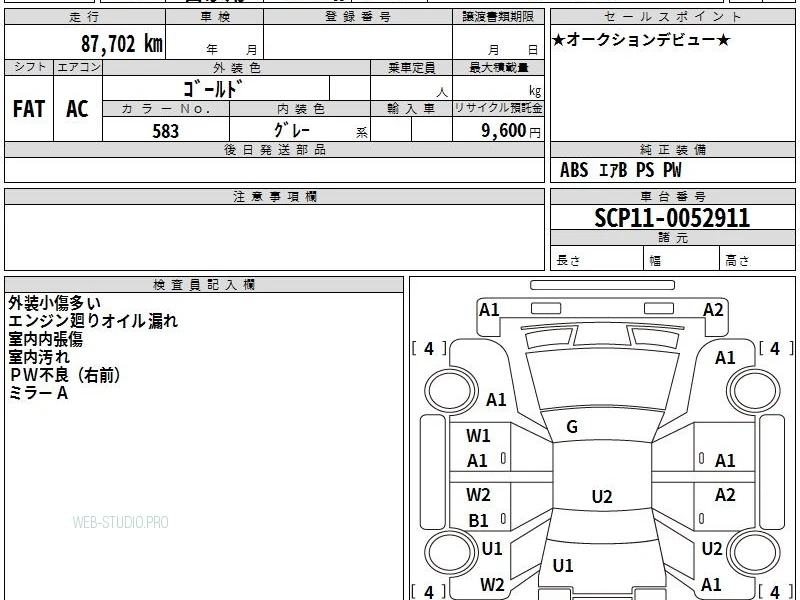Select the 高さ dimension label
Screen dimensions: 800x600
tap(737, 261)
